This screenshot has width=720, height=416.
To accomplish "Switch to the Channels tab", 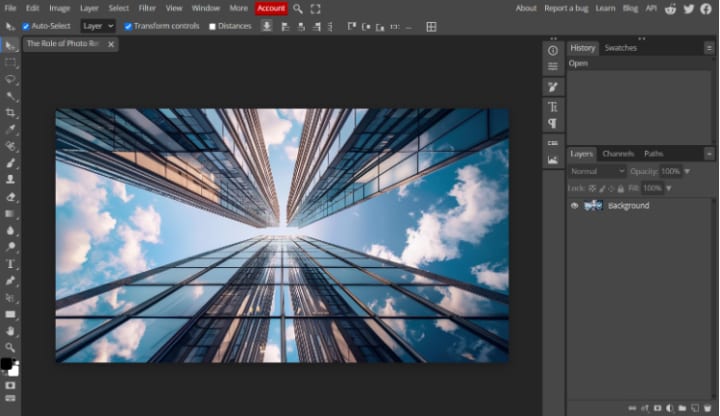I will click(618, 154).
